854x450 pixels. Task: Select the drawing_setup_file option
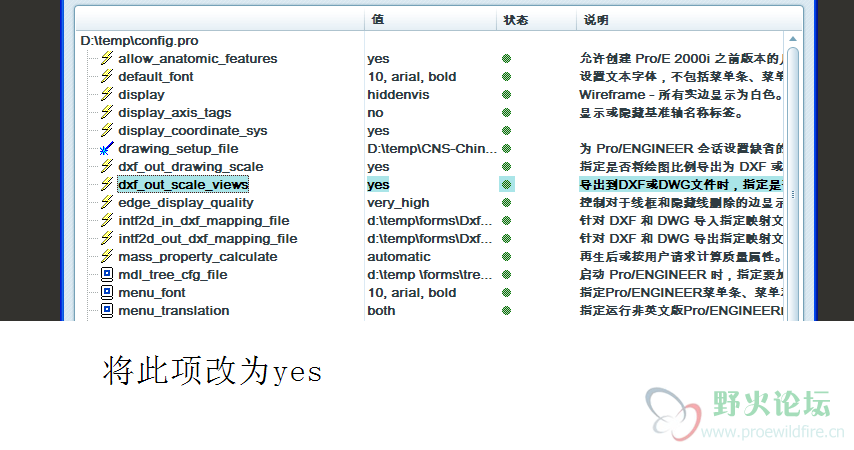click(178, 148)
